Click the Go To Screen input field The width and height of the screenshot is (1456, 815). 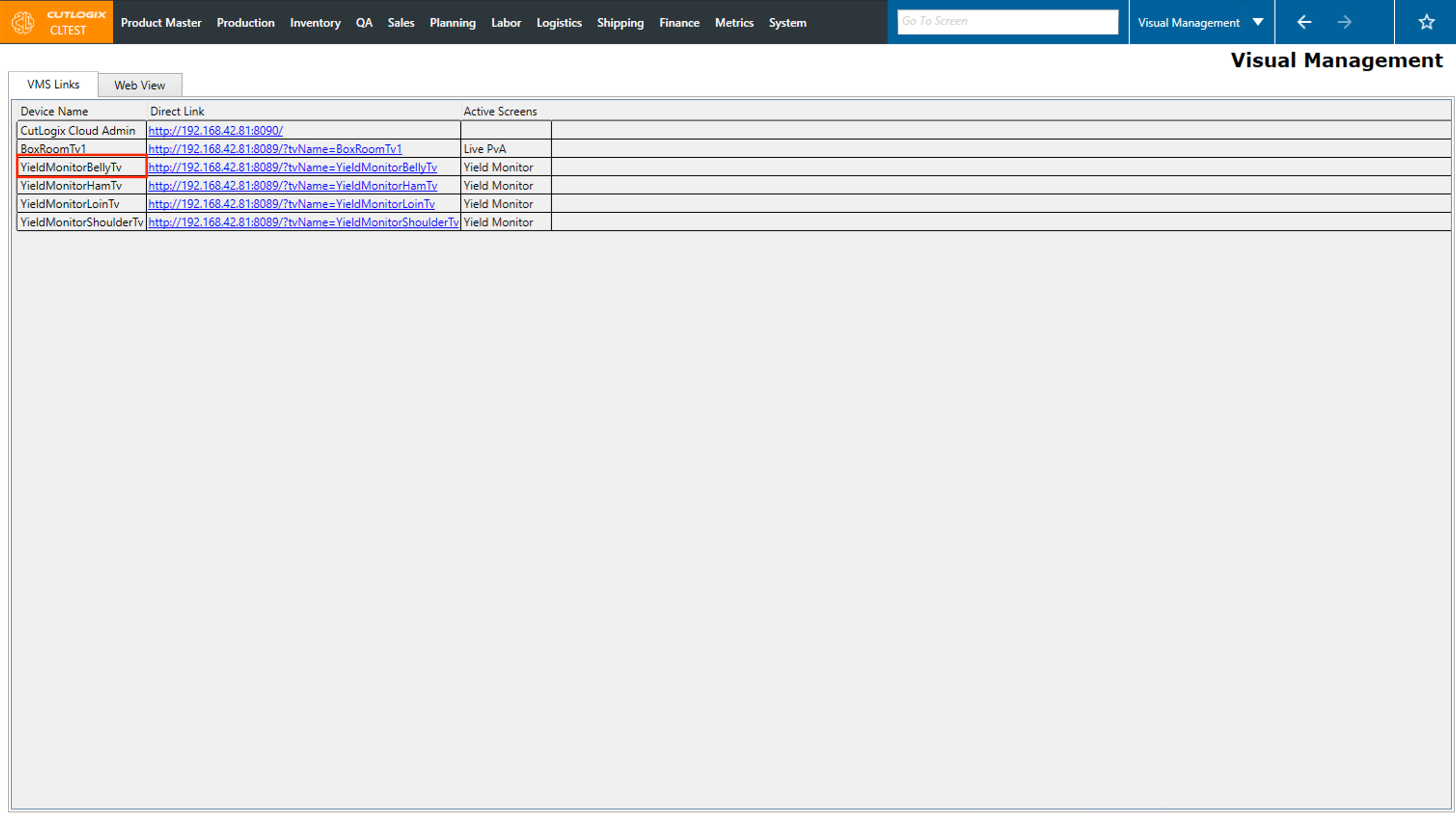coord(1007,22)
